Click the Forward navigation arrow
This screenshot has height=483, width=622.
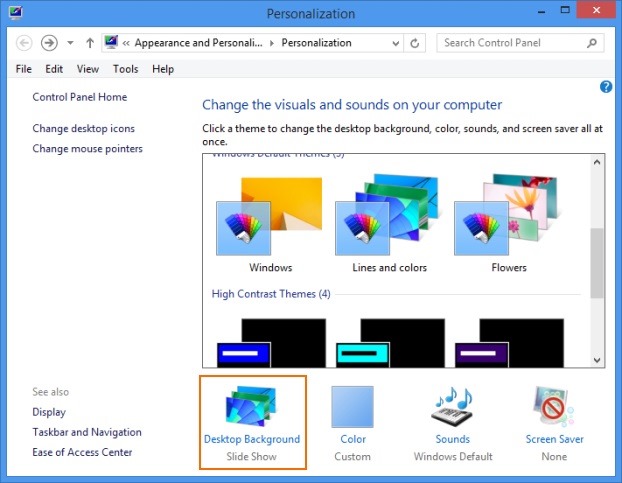[x=49, y=43]
